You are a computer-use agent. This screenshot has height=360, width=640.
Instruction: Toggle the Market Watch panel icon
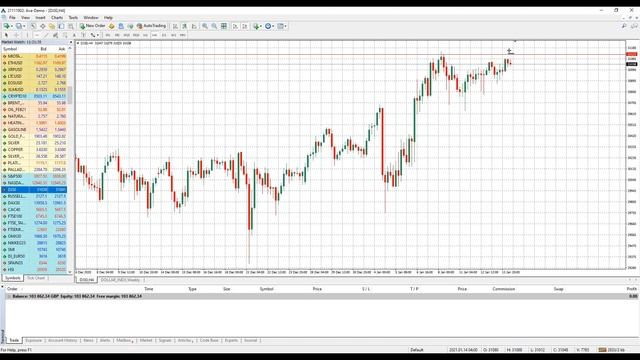(x=33, y=26)
